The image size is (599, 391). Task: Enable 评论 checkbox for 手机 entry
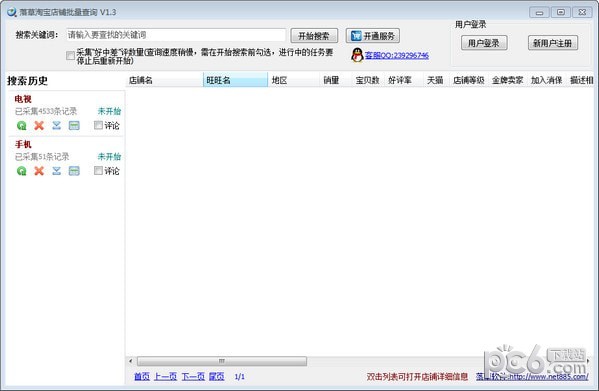pyautogui.click(x=98, y=171)
